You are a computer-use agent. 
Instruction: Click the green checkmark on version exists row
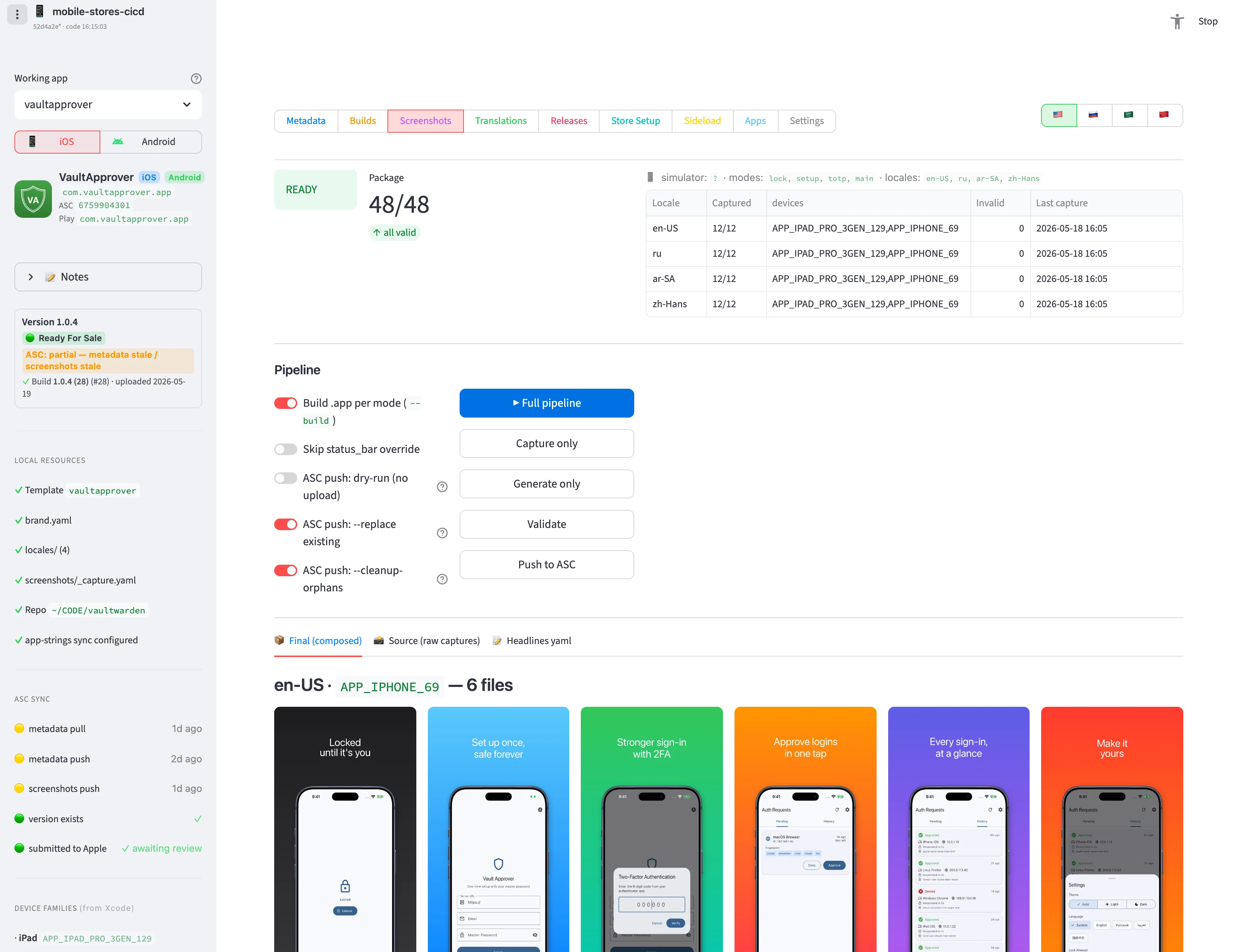[x=197, y=819]
